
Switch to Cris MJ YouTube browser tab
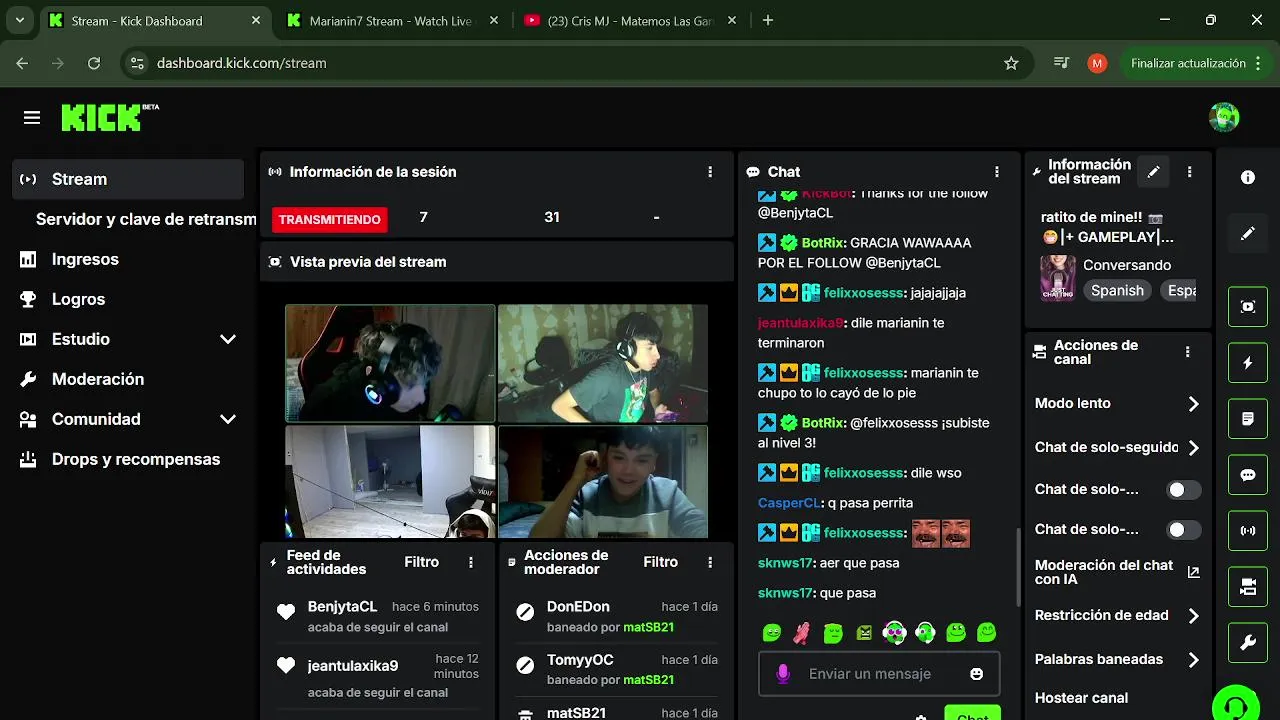(630, 20)
